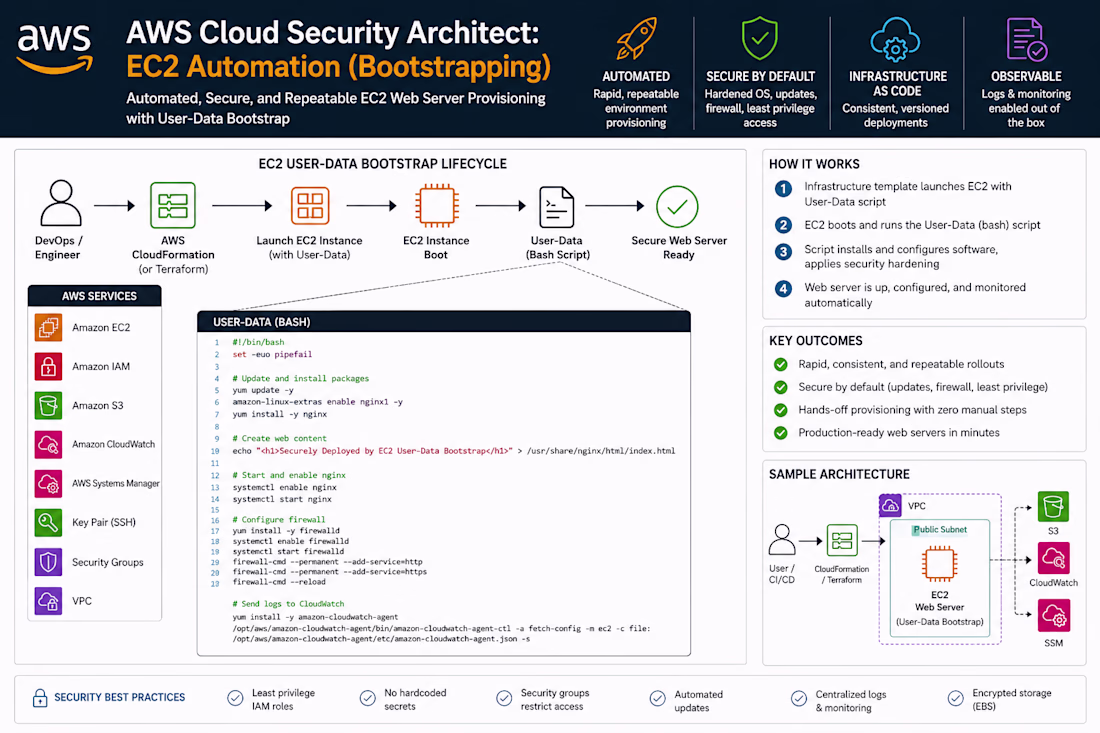The height and width of the screenshot is (733, 1100).
Task: Click the CloudWatch icon in Sample Architecture
Action: pyautogui.click(x=1053, y=558)
